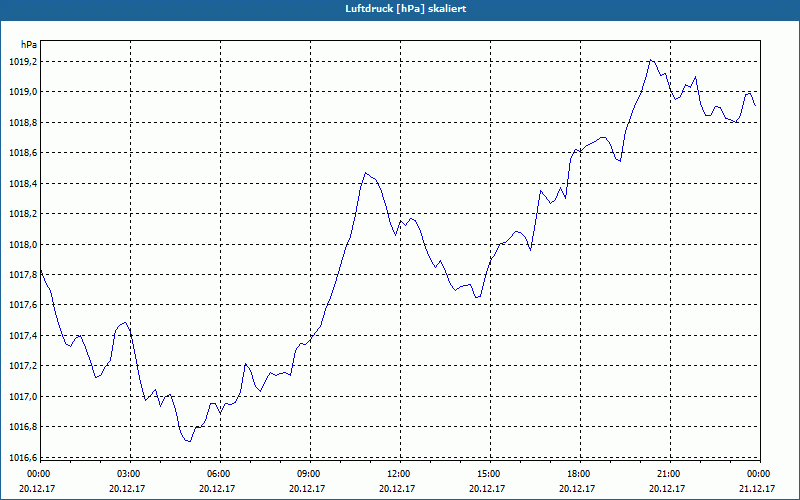The height and width of the screenshot is (500, 800).
Task: Click the lowest y-axis label "1016,6"
Action: pyautogui.click(x=23, y=458)
